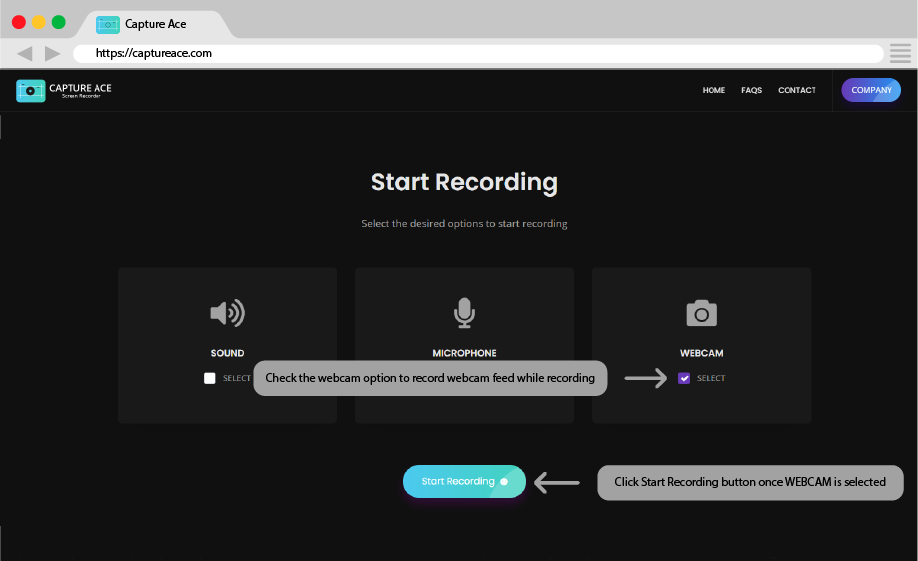Open the FAQs nav item
918x561 pixels.
(751, 90)
